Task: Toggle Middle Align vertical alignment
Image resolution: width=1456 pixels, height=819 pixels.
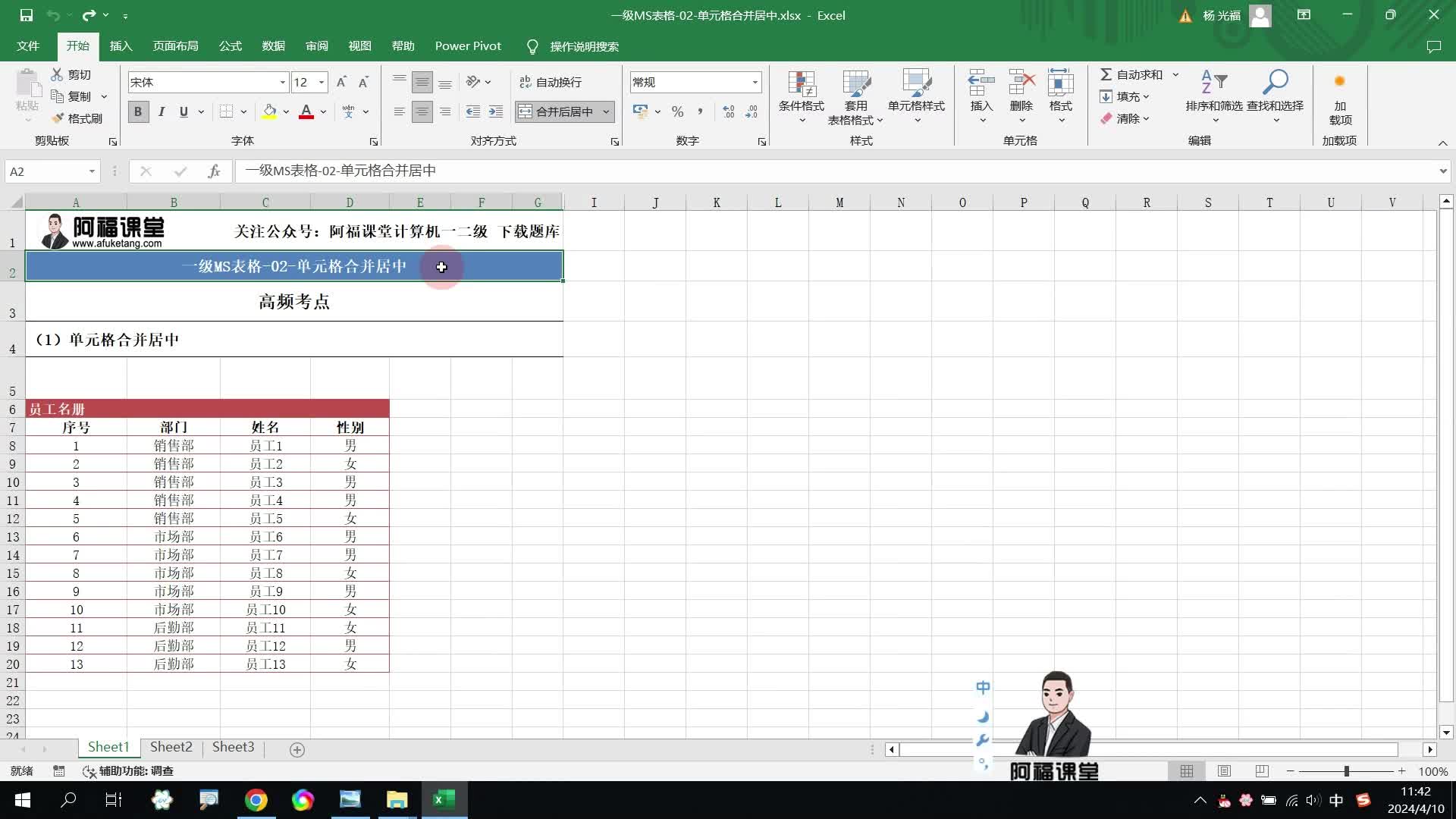Action: (422, 82)
